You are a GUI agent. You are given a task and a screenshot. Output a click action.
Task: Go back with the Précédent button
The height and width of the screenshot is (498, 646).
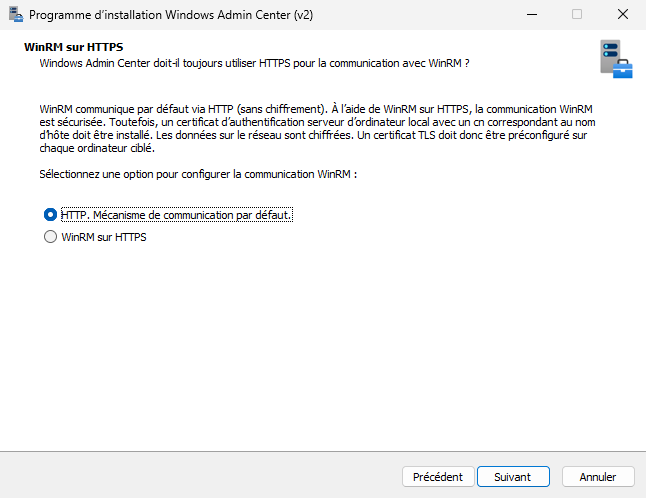pyautogui.click(x=437, y=477)
